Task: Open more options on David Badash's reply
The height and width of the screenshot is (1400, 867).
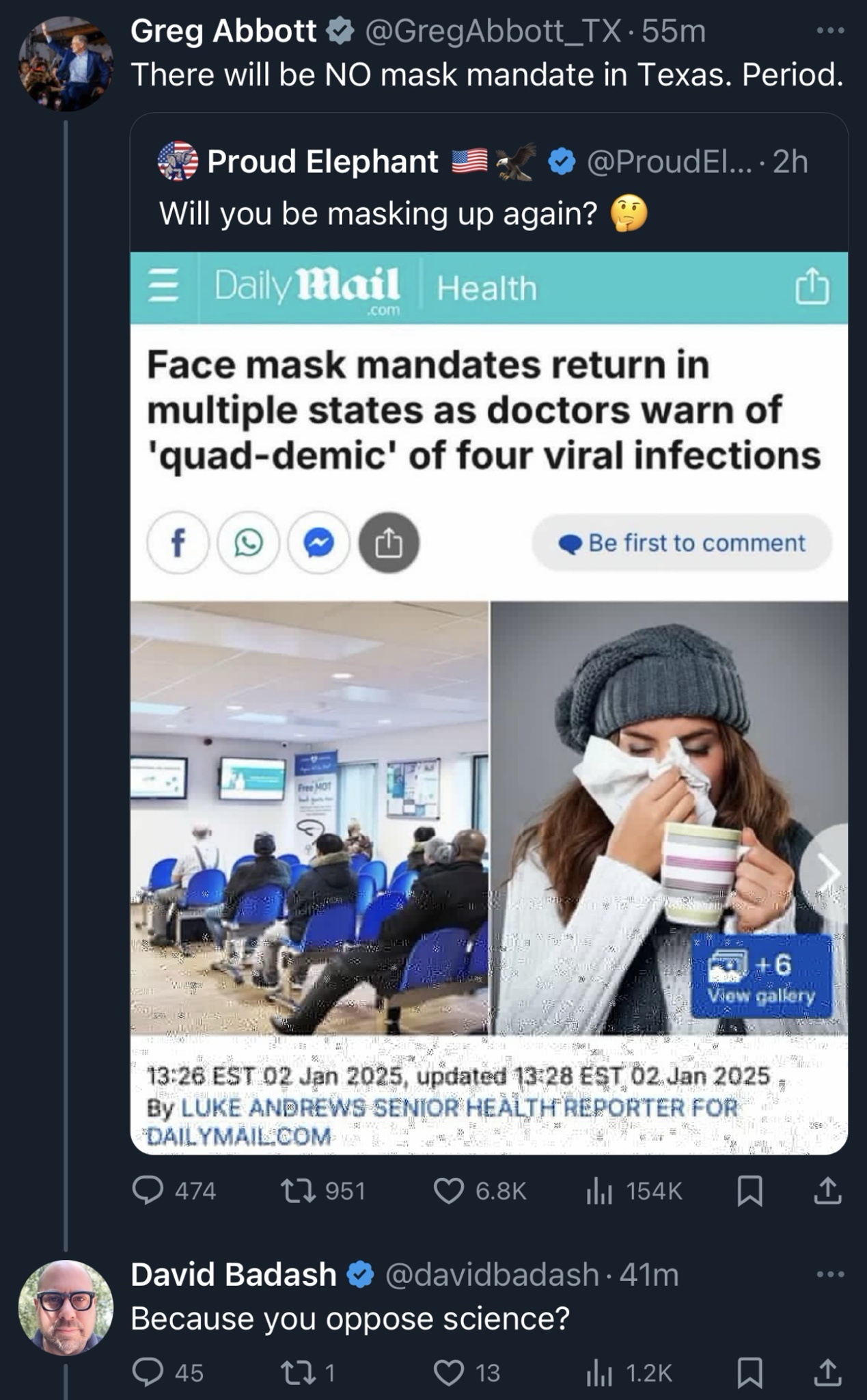Action: pos(831,1274)
